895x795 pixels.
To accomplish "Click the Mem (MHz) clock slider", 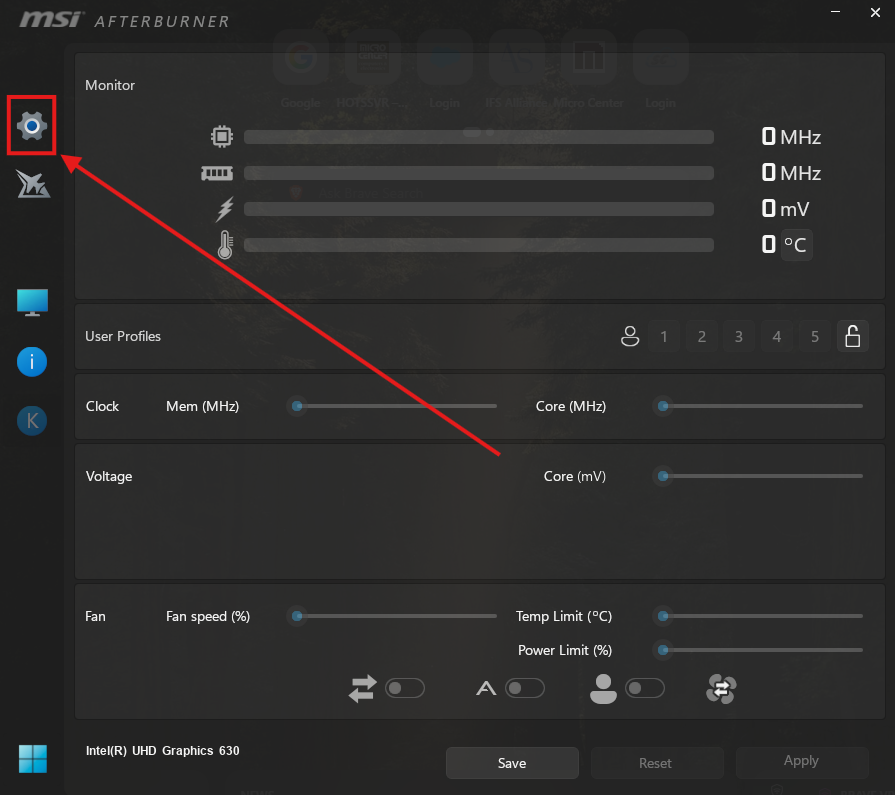I will point(394,406).
